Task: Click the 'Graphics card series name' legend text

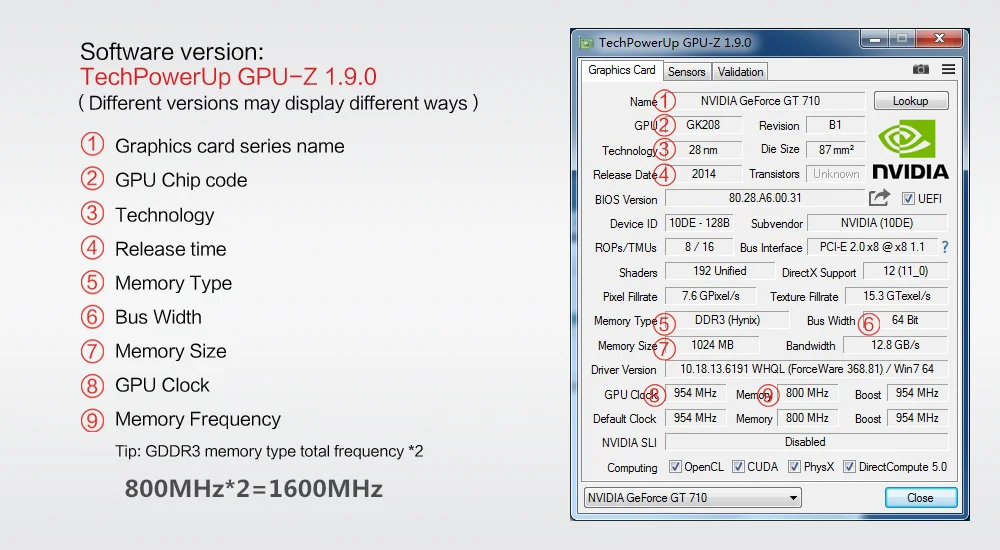Action: point(230,147)
